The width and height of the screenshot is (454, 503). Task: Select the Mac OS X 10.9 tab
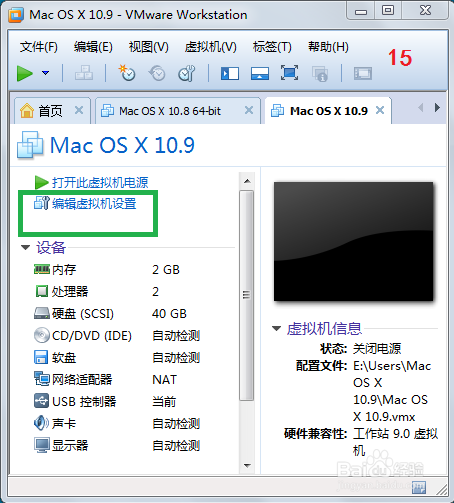329,111
